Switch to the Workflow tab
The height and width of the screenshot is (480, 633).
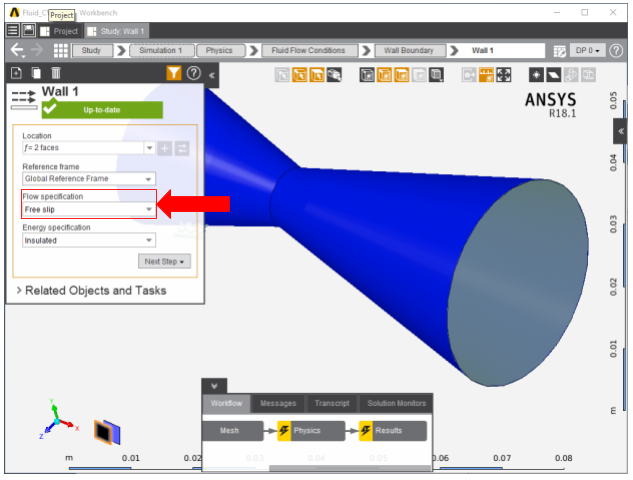coord(226,404)
